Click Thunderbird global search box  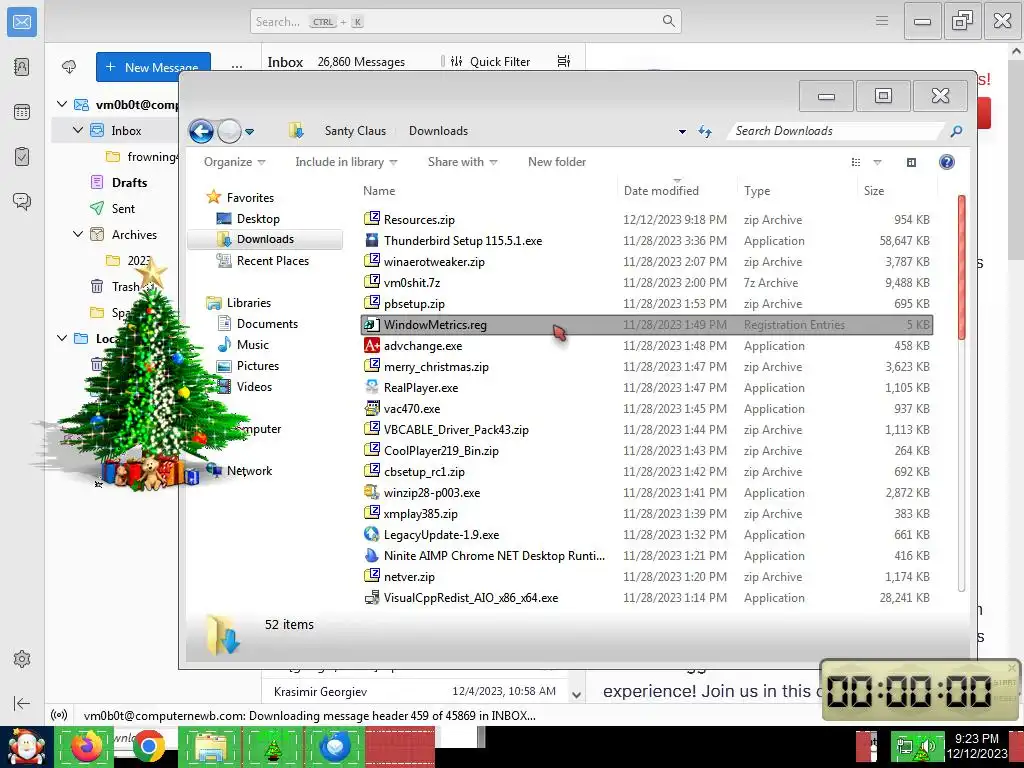pos(466,22)
